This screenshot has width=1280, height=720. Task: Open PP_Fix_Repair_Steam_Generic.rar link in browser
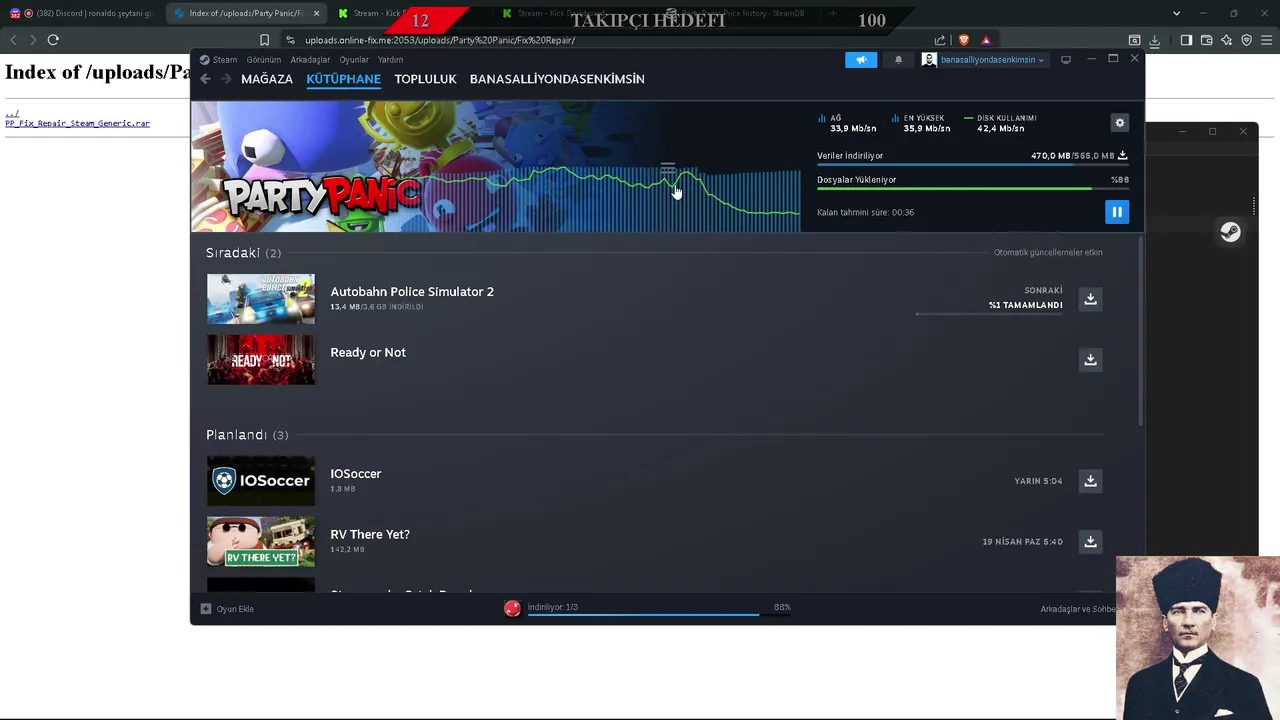pos(77,124)
